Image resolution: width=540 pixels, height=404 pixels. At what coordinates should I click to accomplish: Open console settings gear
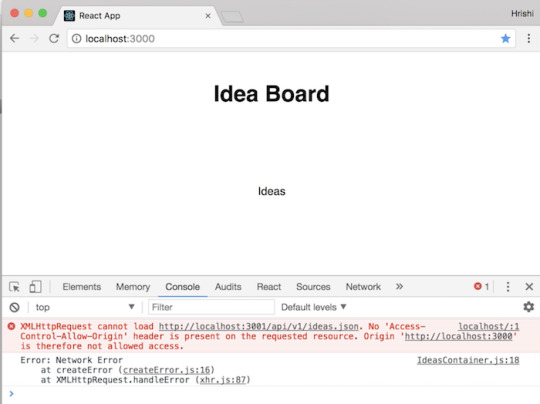tap(529, 307)
